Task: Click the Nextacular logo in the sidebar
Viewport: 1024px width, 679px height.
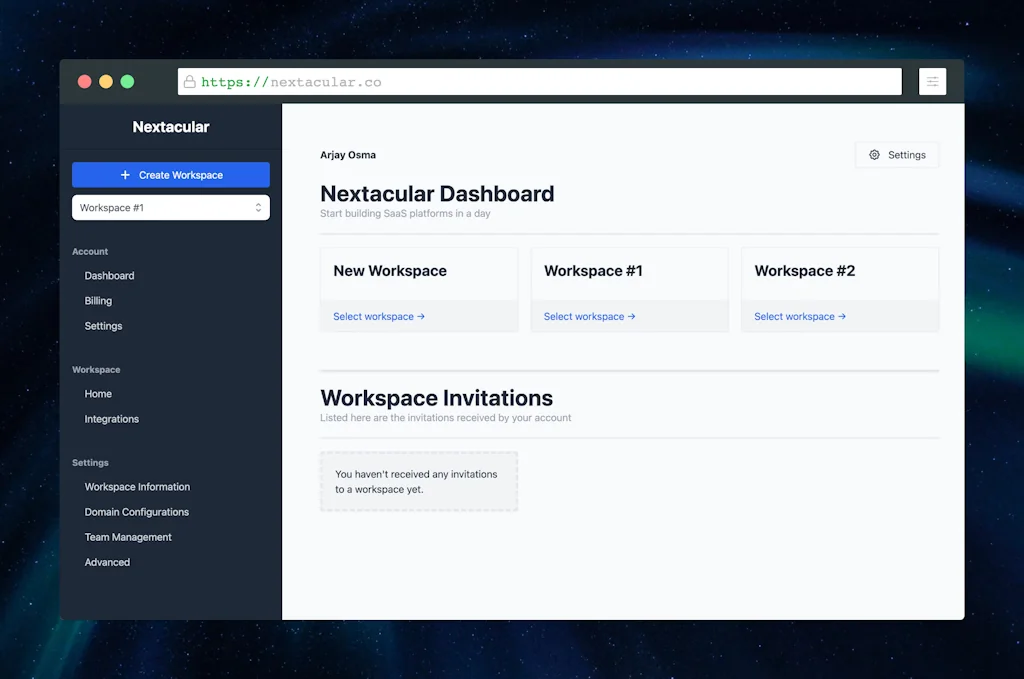Action: (x=170, y=127)
